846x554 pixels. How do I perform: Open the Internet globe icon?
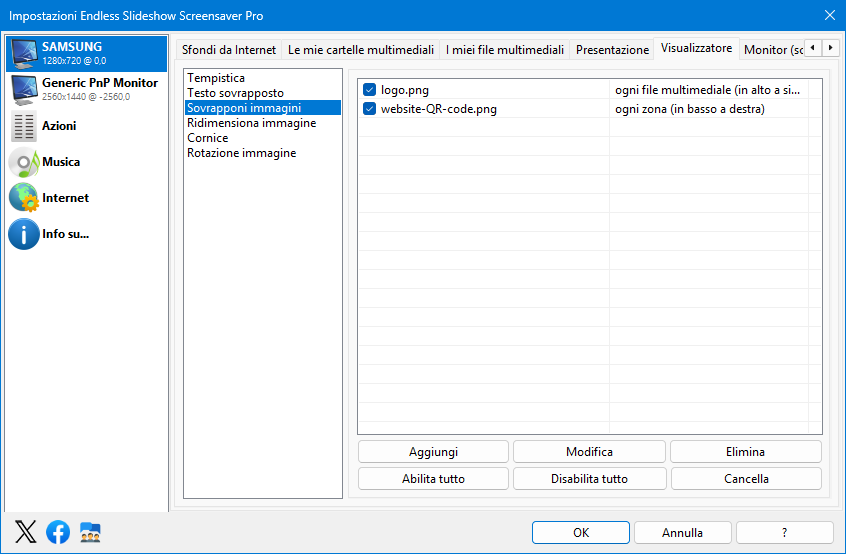[24, 197]
